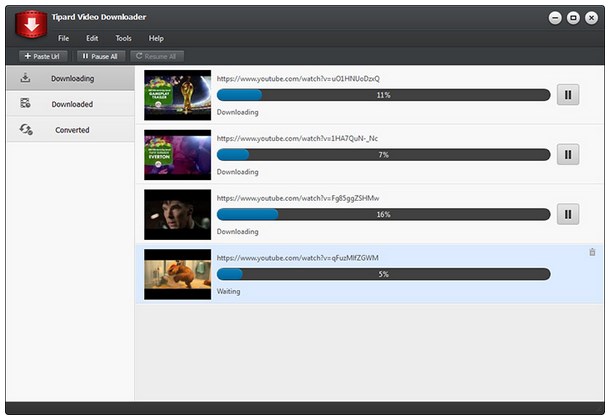
Task: Click the pause icon in Pause All
Action: click(85, 56)
